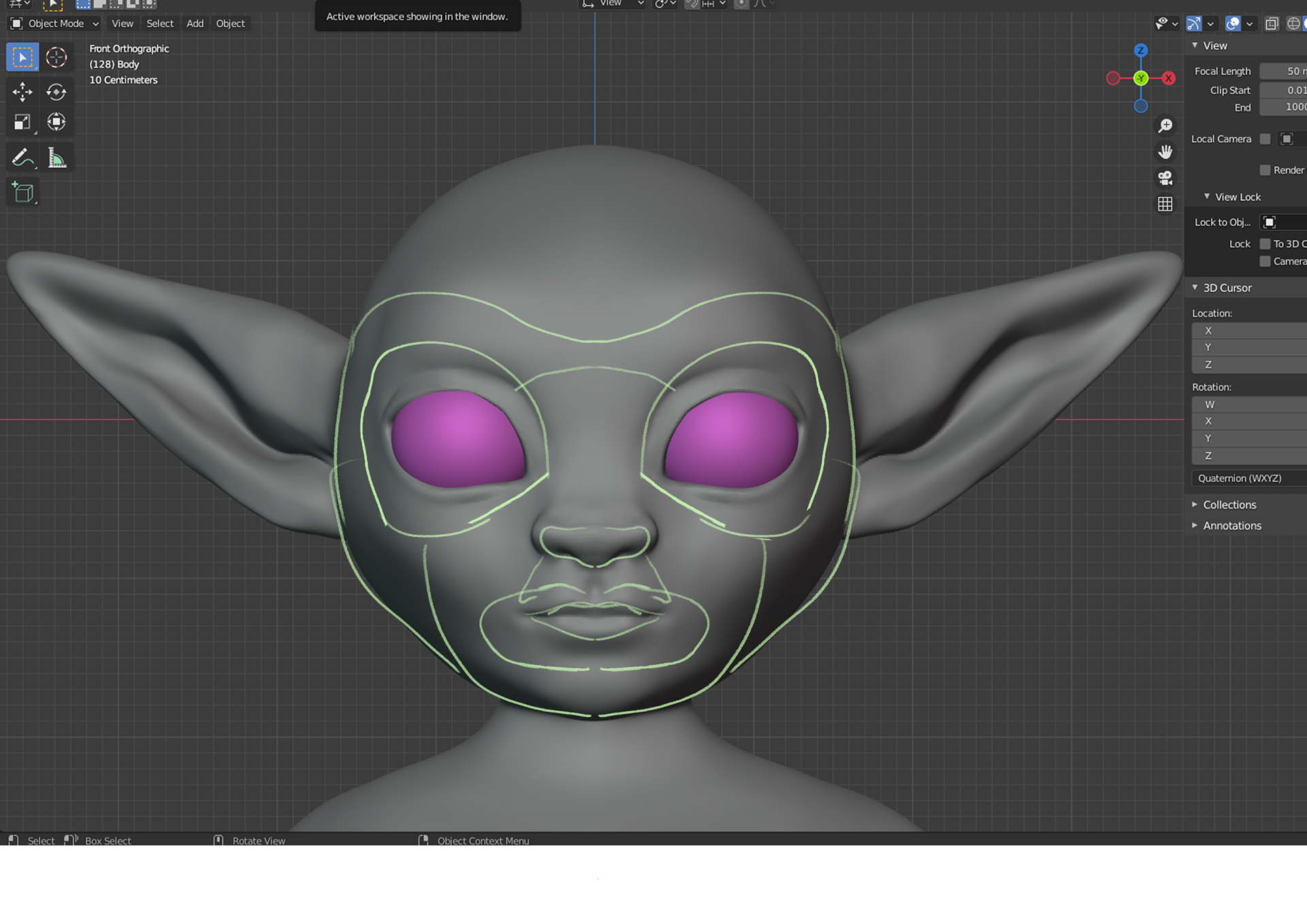Click the pan hand viewport icon
The image size is (1307, 924).
1165,152
